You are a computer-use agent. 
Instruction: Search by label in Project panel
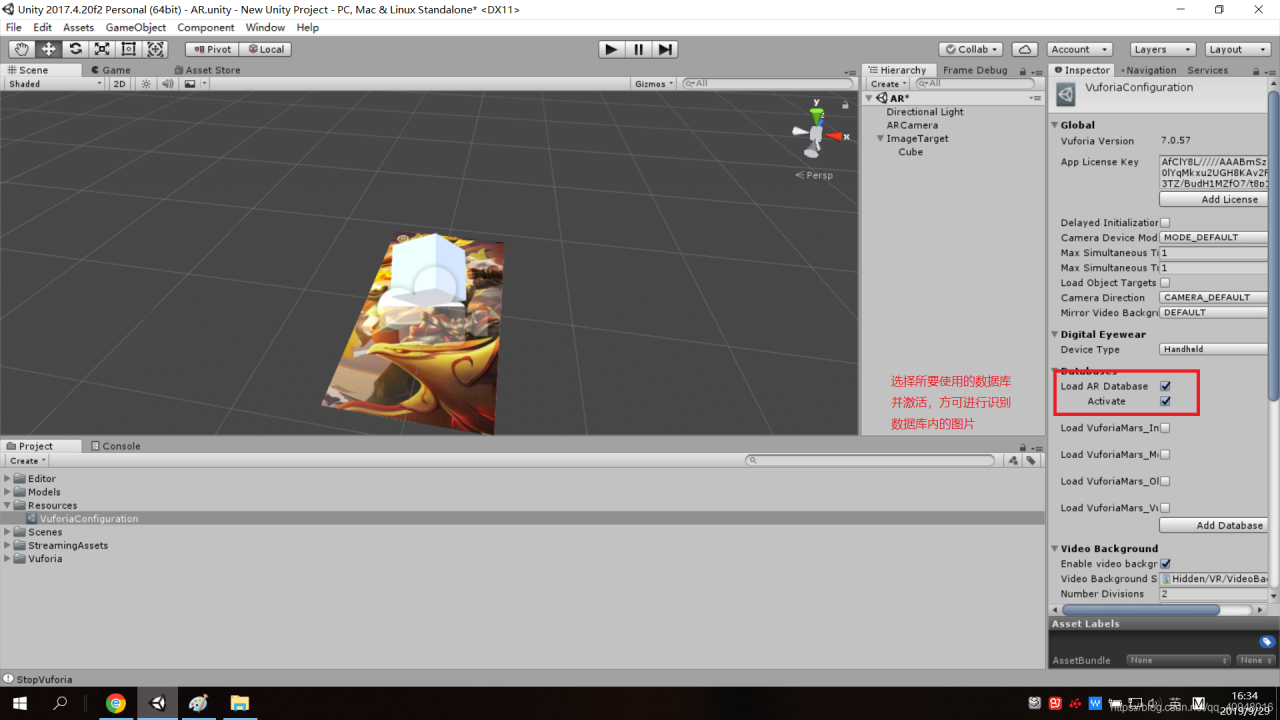pyautogui.click(x=1031, y=460)
